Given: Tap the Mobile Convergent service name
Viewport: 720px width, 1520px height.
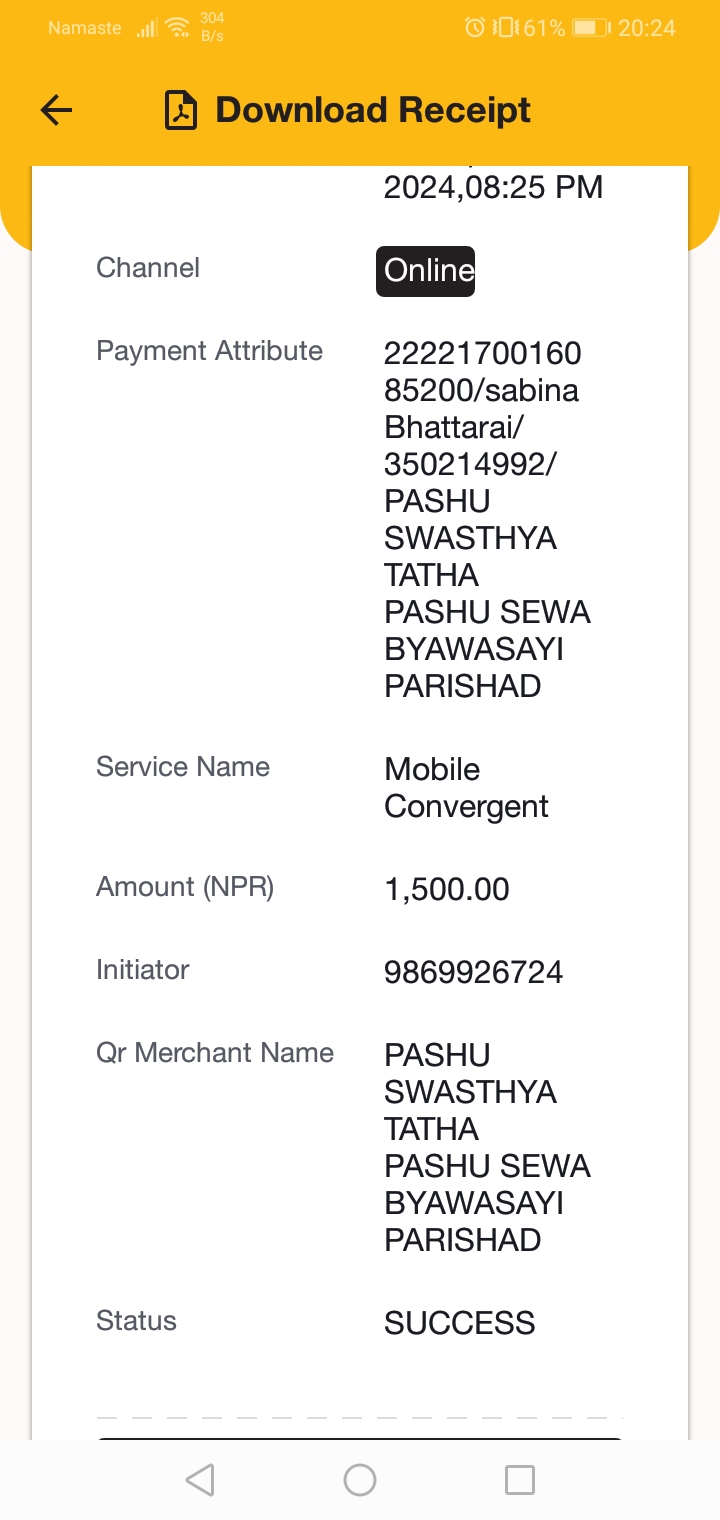Looking at the screenshot, I should tap(466, 788).
